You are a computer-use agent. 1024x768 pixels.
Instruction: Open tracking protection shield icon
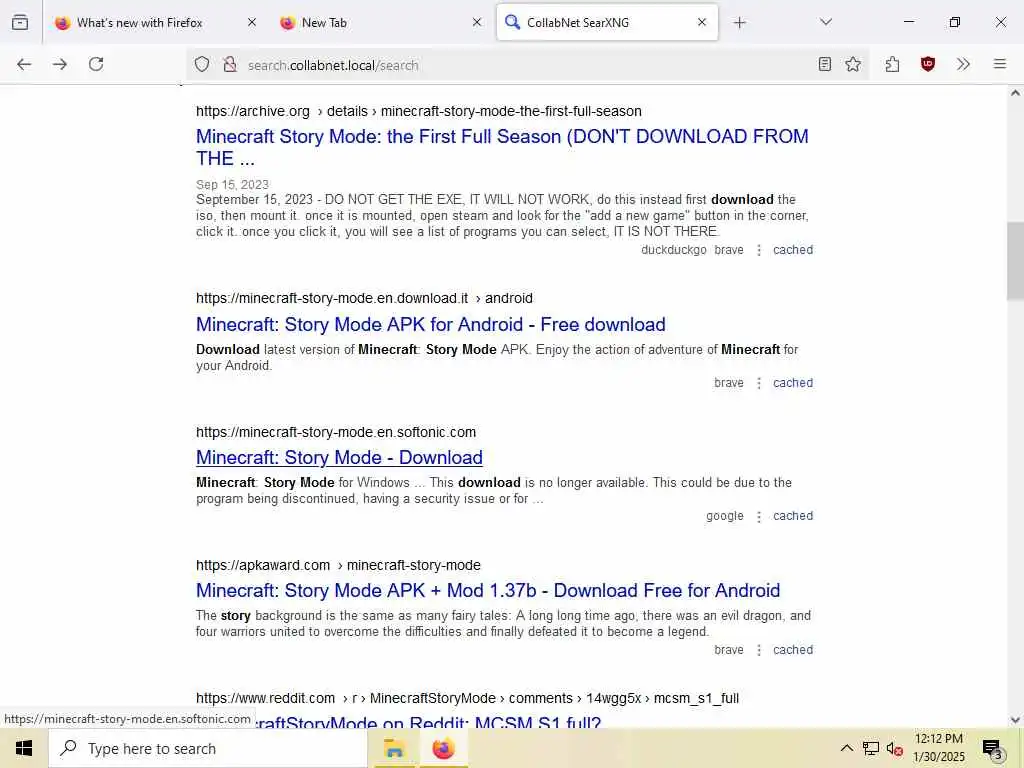tap(202, 64)
